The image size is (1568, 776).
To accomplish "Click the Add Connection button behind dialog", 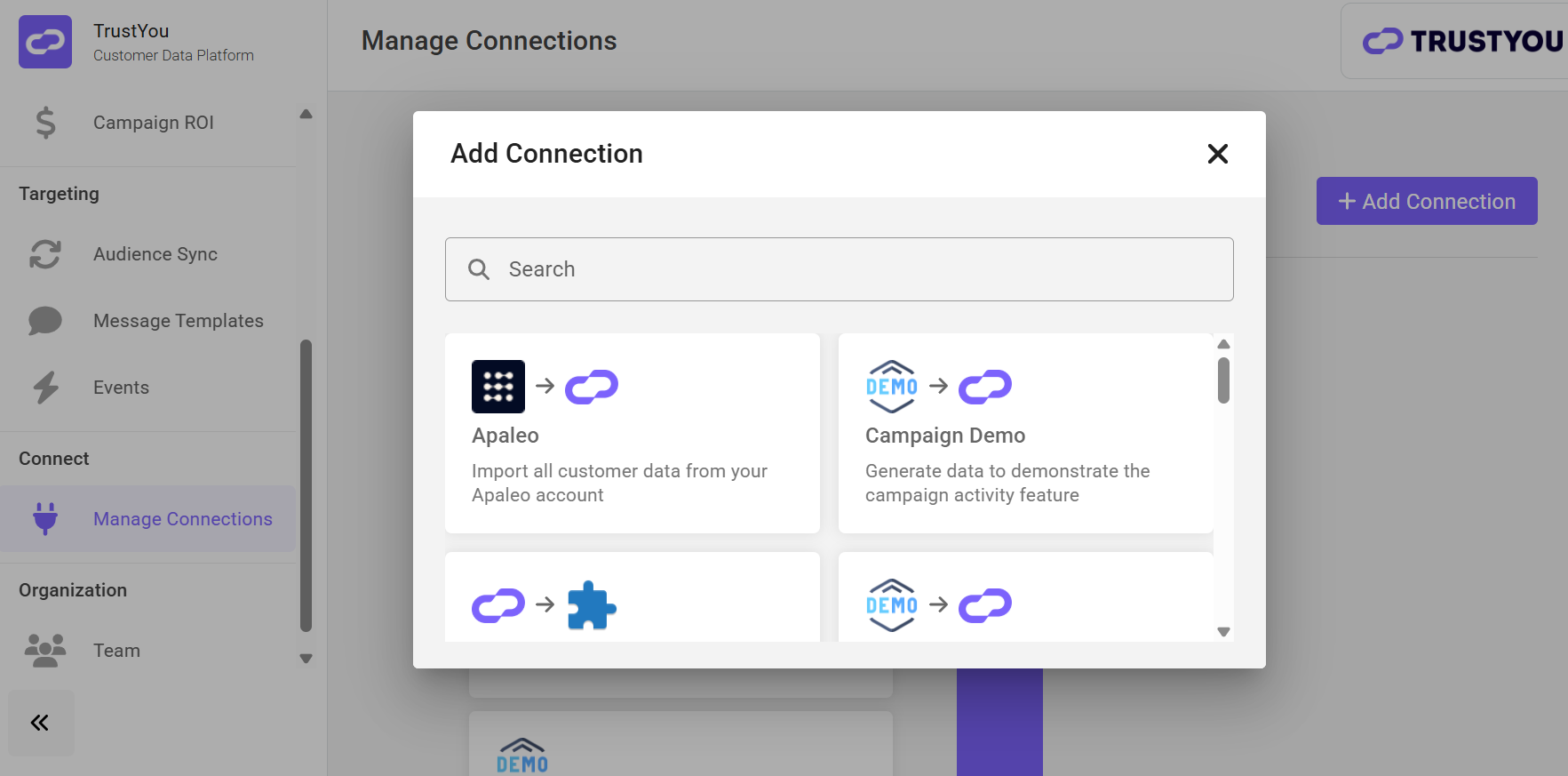I will 1427,201.
